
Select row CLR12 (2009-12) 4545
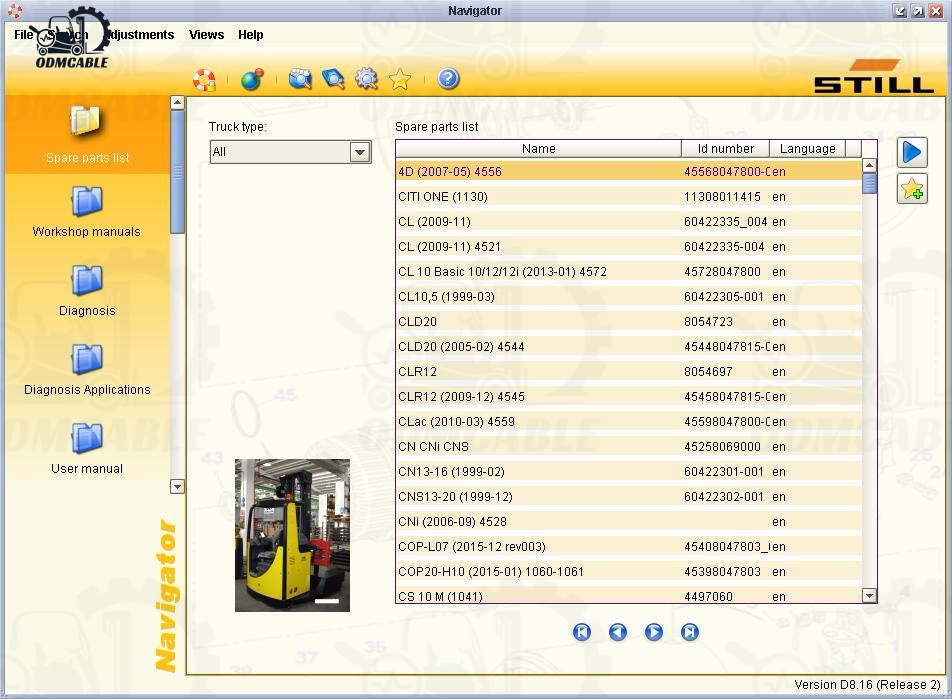(x=628, y=397)
